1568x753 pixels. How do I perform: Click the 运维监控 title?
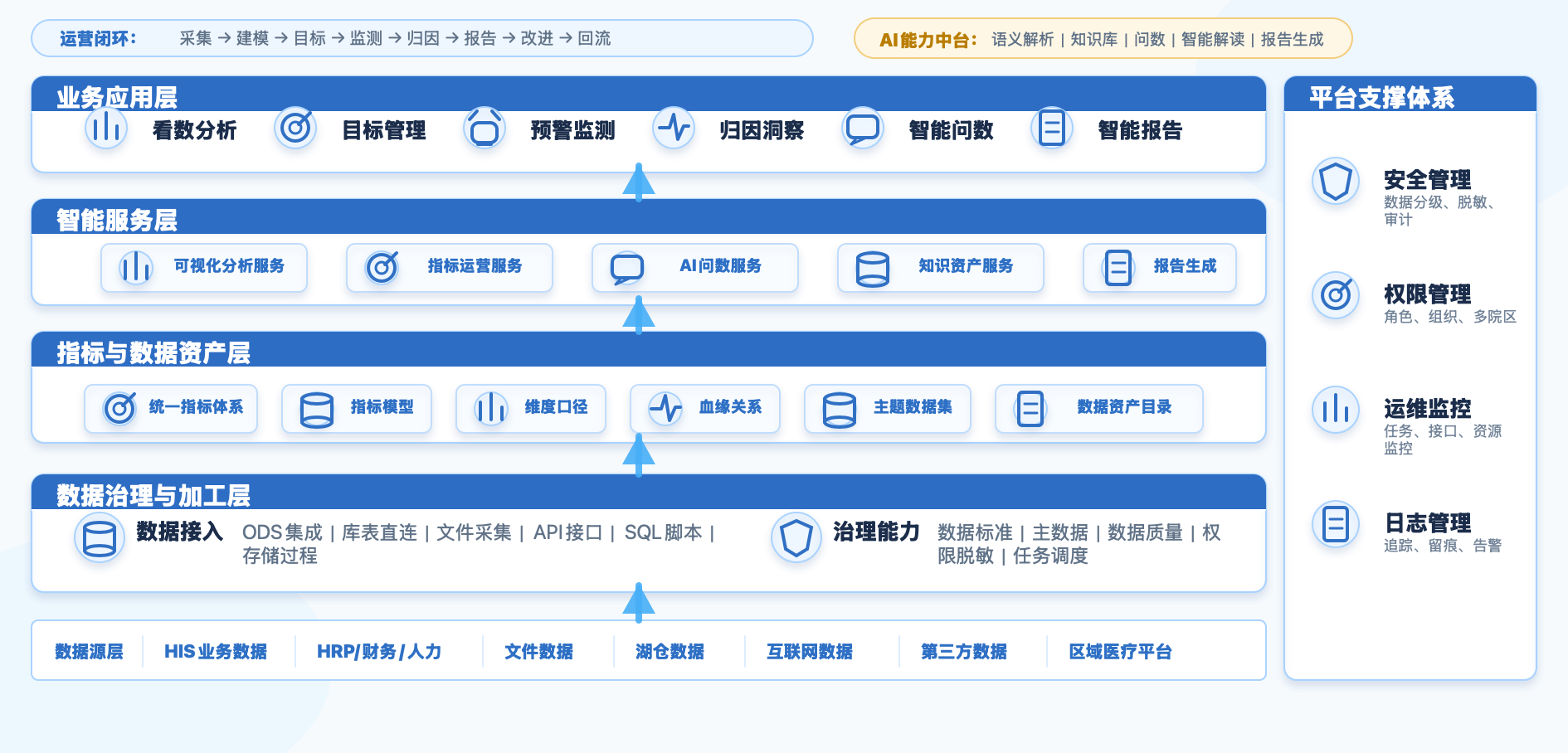[1427, 408]
